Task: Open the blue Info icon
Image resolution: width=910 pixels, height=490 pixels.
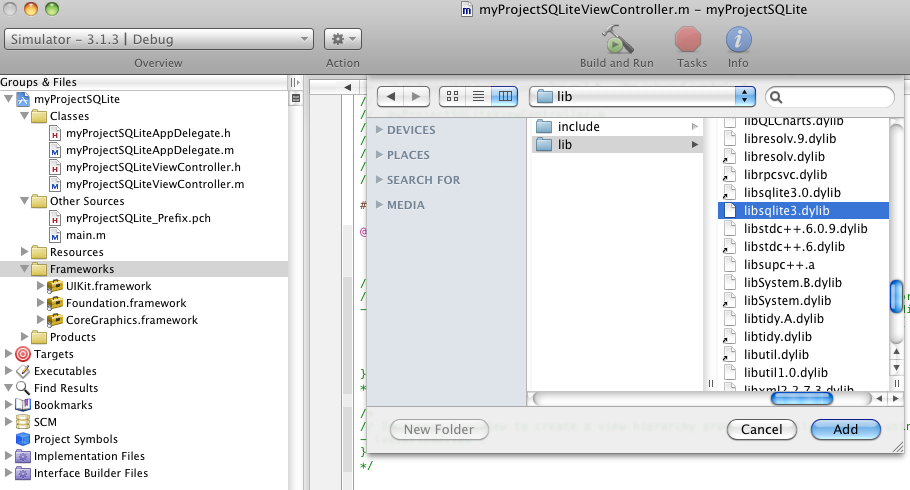Action: coord(738,39)
